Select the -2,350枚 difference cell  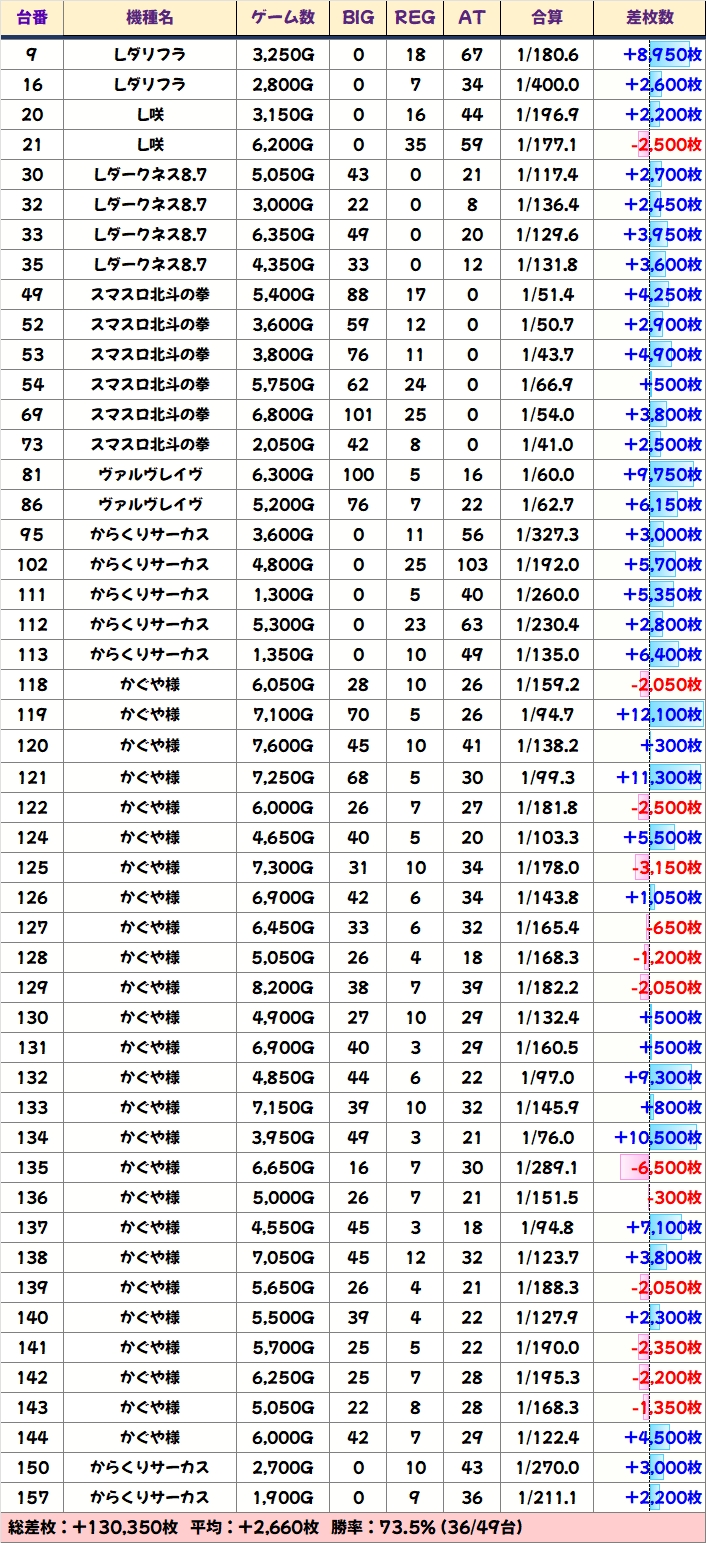(650, 1347)
